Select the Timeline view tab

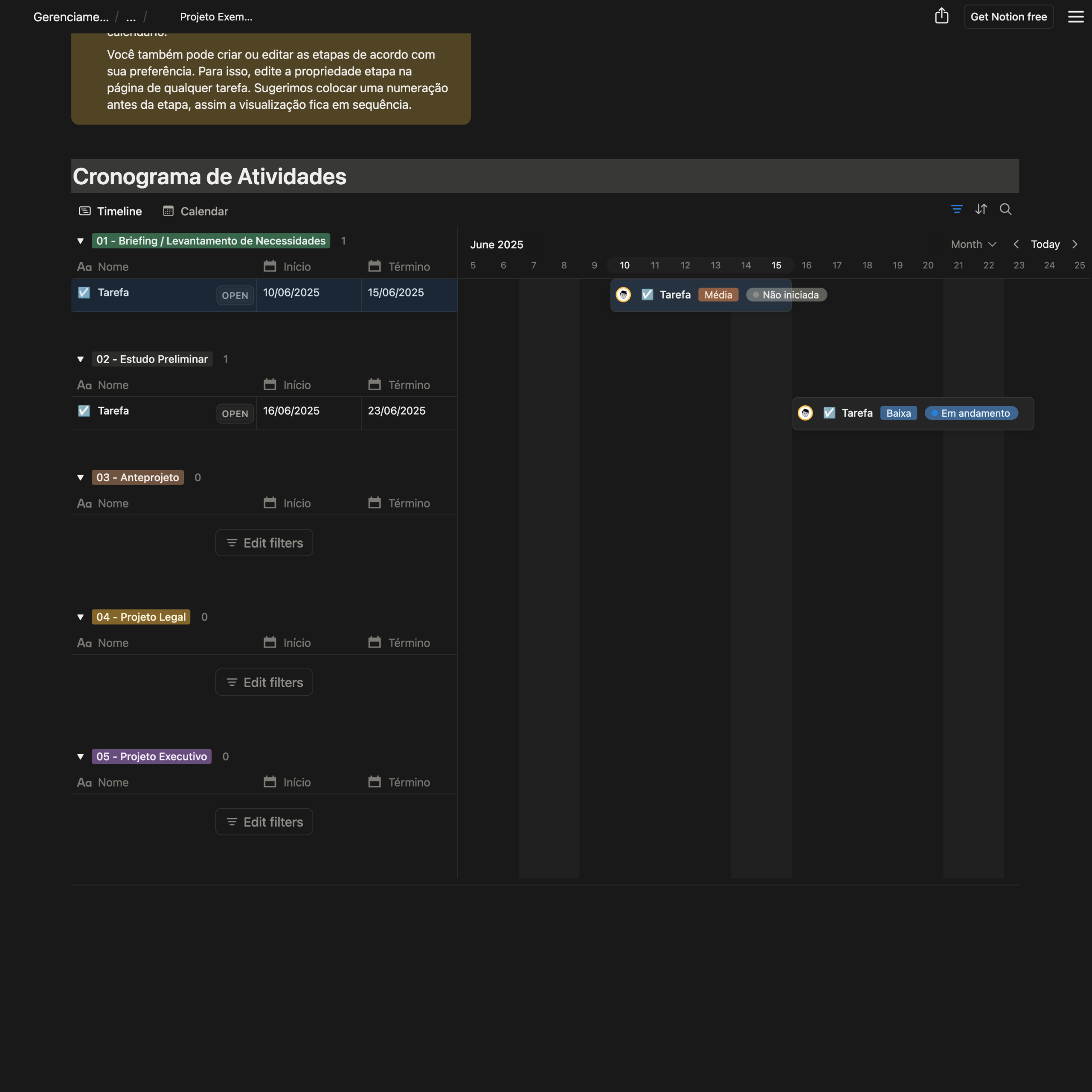110,212
